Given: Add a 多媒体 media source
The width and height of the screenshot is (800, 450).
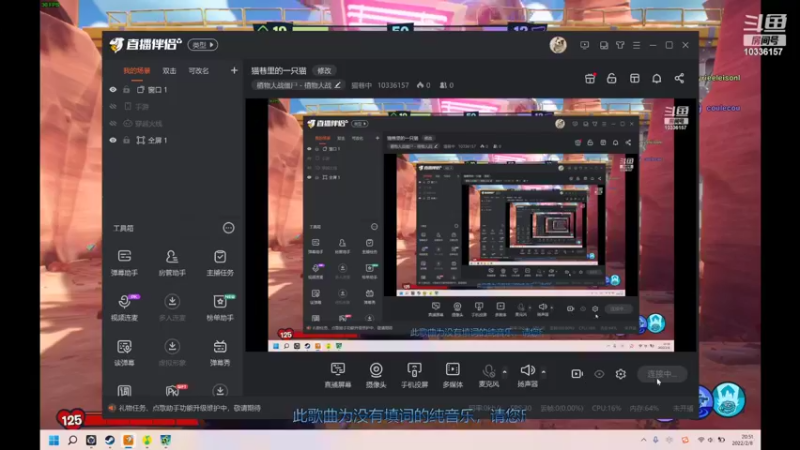Looking at the screenshot, I should 453,375.
